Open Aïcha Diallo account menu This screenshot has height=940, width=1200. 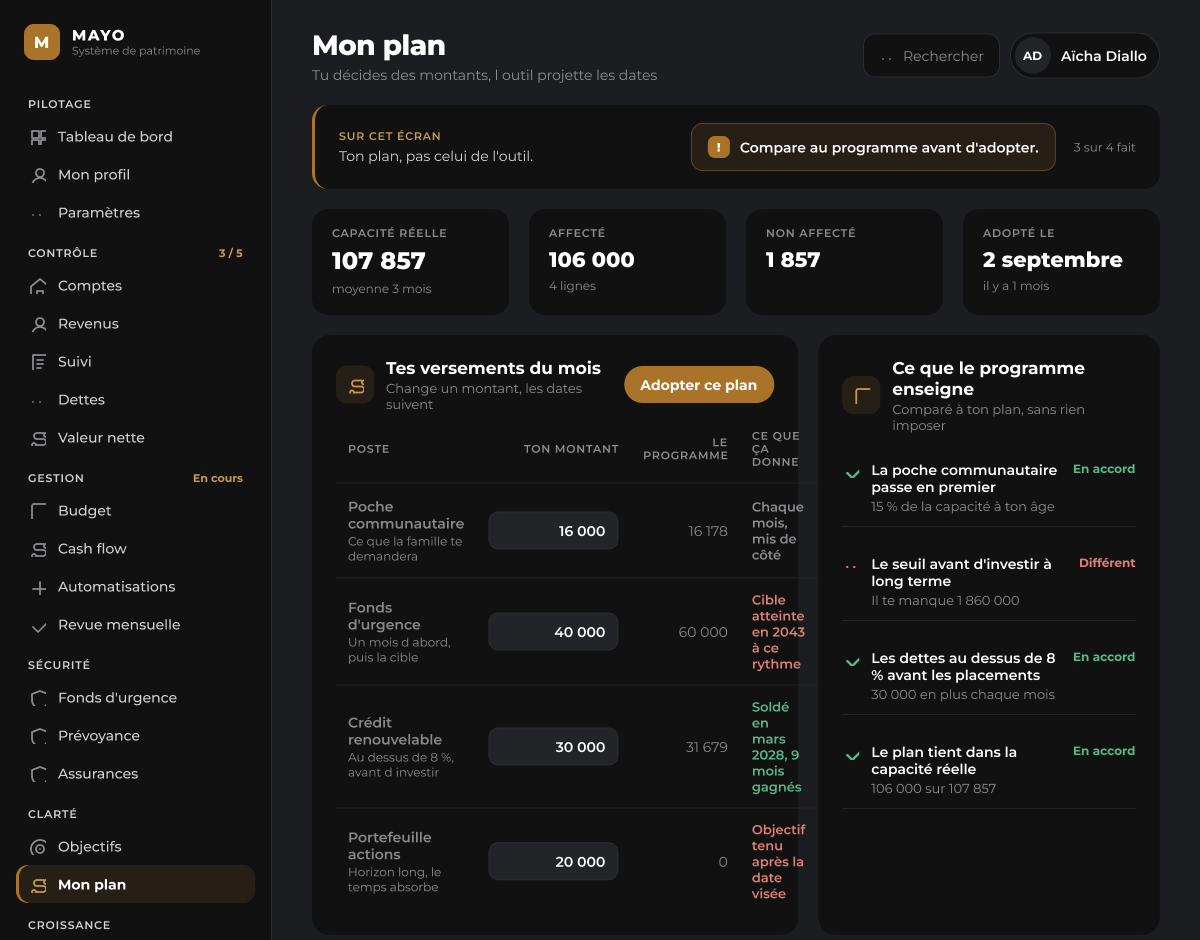click(x=1085, y=56)
